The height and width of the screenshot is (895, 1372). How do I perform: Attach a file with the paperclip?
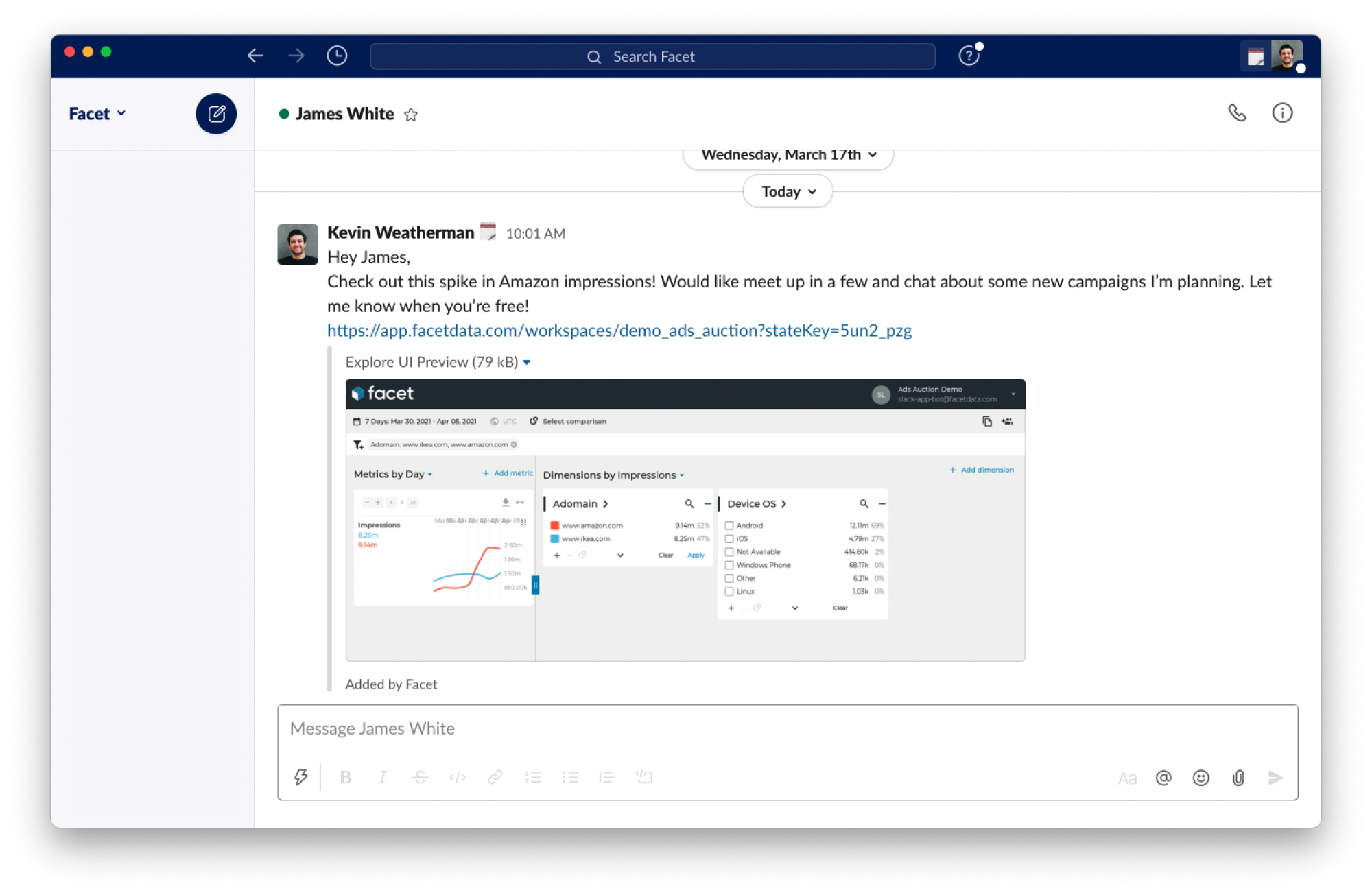pyautogui.click(x=1238, y=778)
